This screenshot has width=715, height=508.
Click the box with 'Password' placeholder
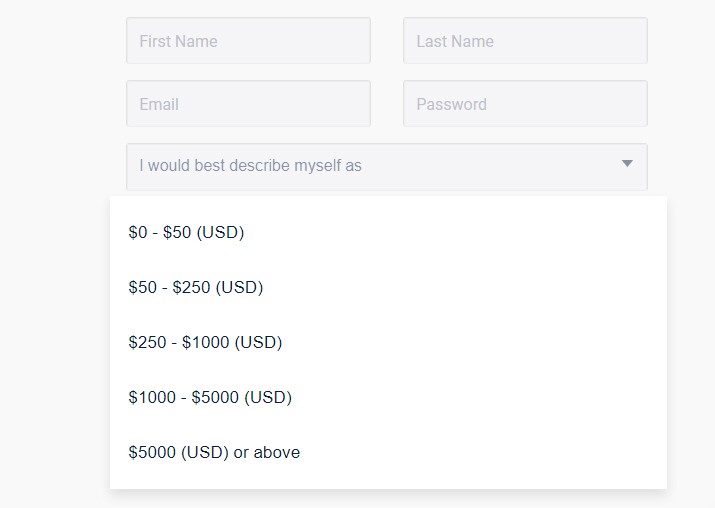tap(525, 104)
